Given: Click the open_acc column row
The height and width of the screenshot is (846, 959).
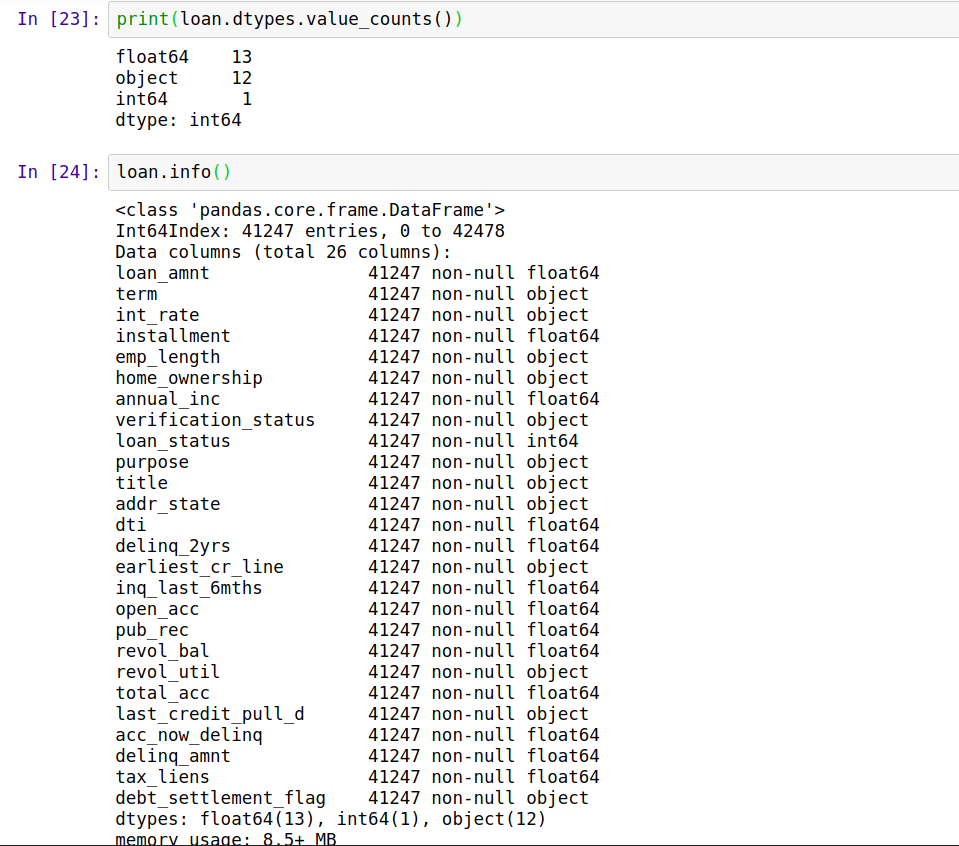Looking at the screenshot, I should point(357,609).
